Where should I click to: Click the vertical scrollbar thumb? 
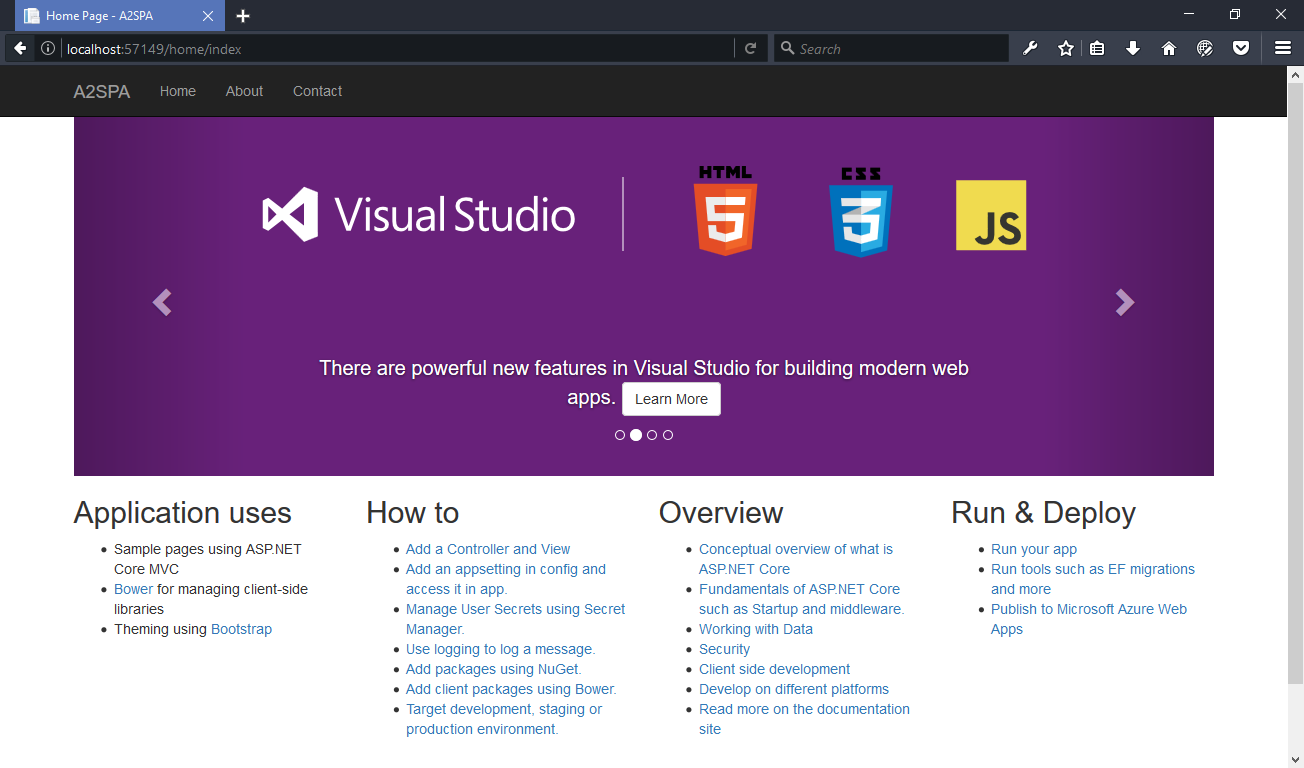pos(1295,384)
